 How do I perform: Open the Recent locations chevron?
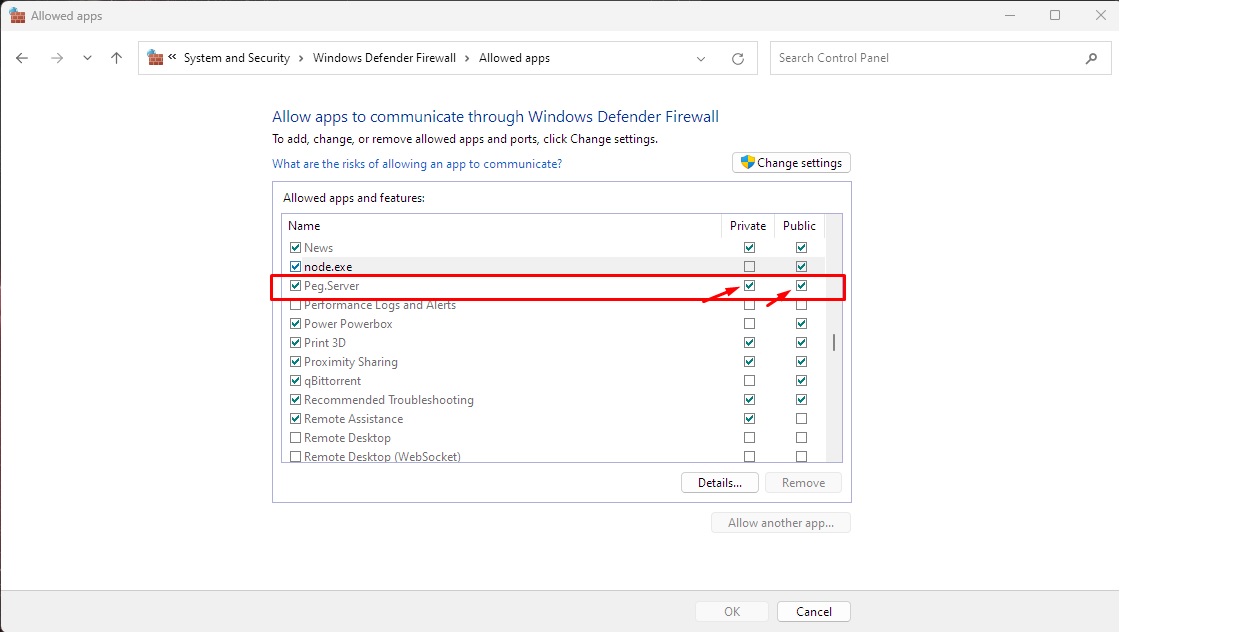coord(88,58)
